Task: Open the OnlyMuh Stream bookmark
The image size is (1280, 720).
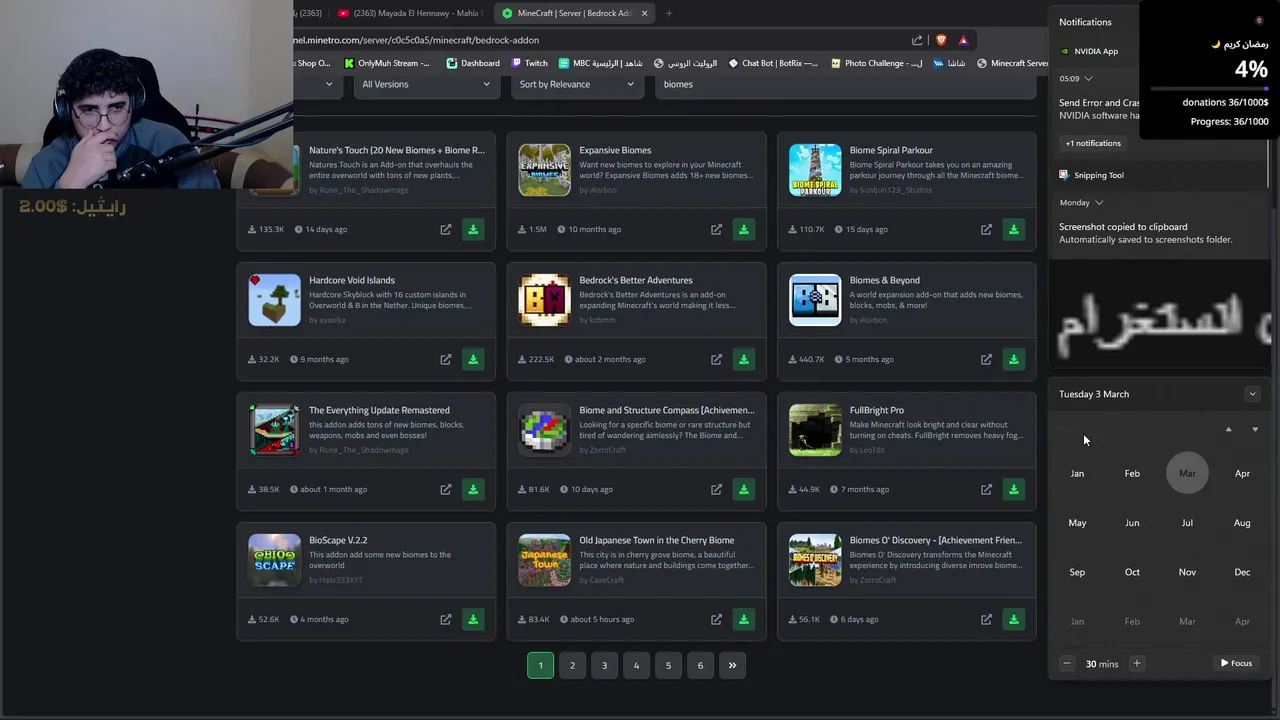Action: (387, 63)
